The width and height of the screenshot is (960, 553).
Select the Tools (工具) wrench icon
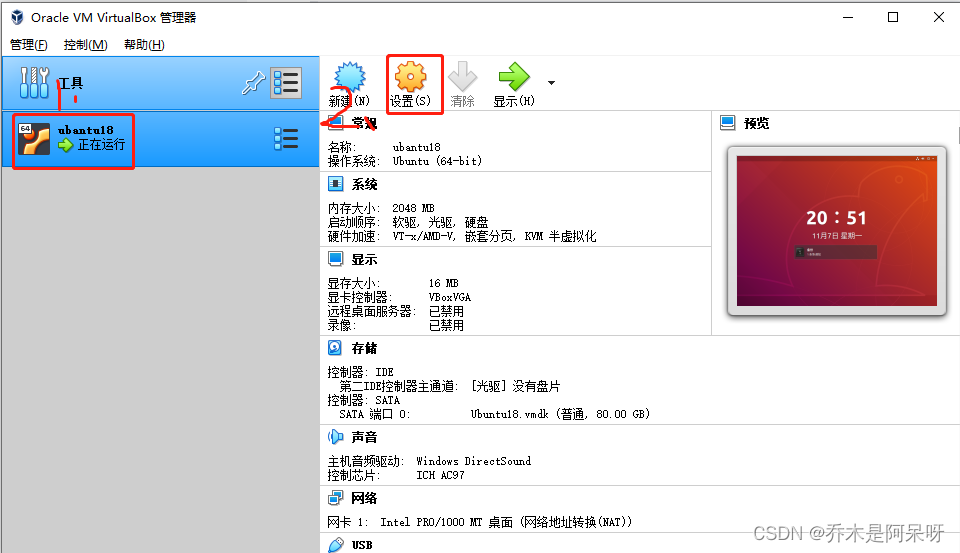[x=34, y=83]
